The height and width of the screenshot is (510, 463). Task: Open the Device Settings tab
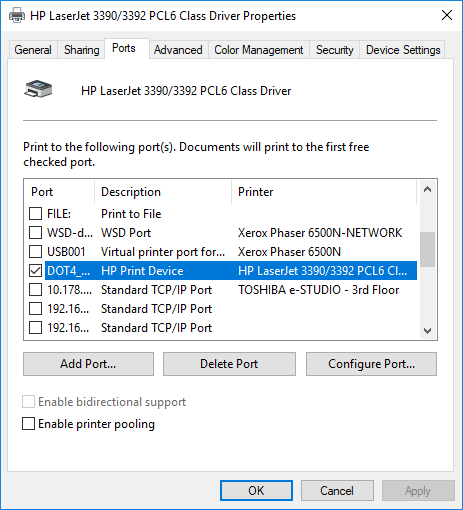[403, 50]
